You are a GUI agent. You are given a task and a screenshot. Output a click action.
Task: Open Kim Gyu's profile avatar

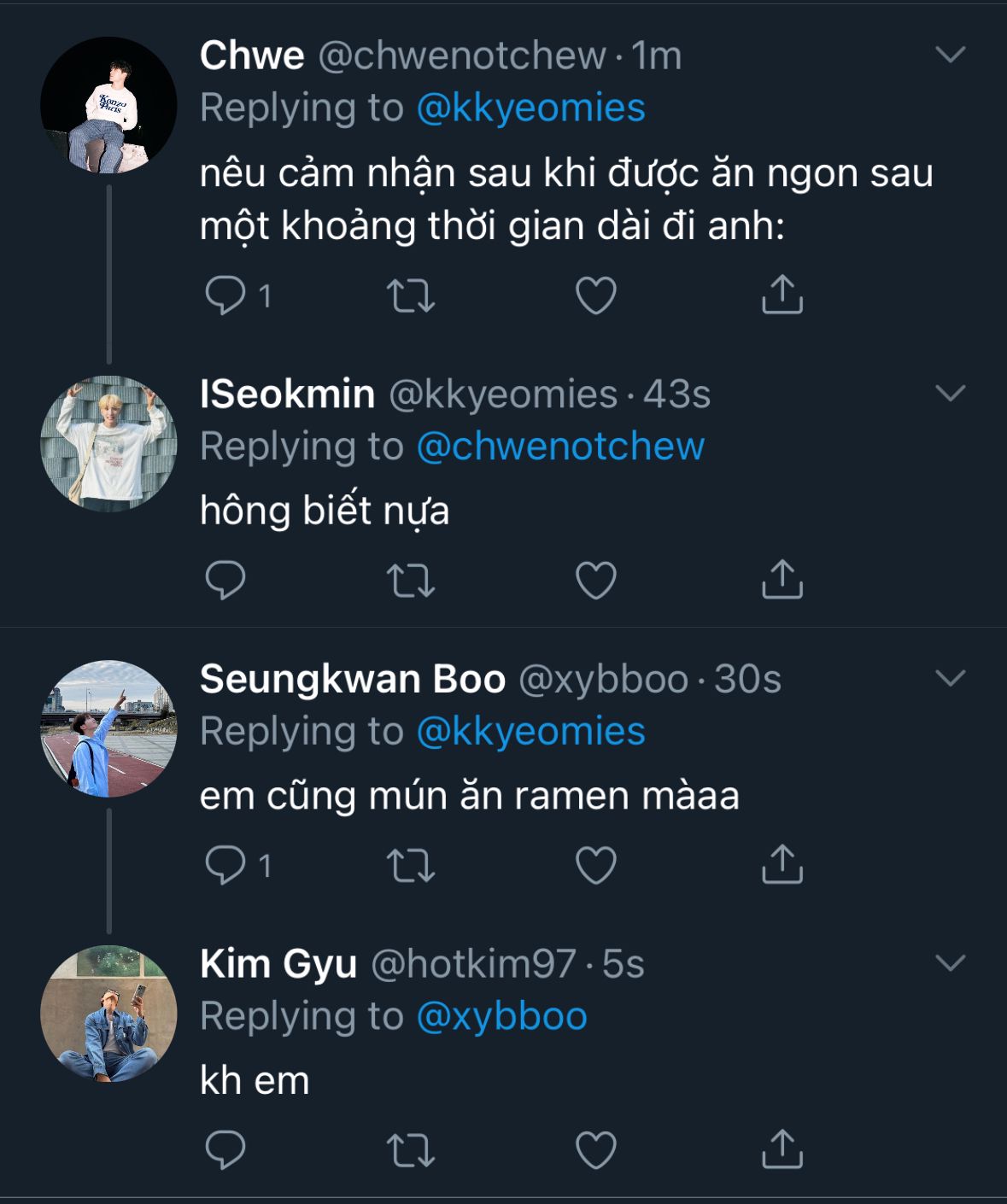coord(108,1014)
